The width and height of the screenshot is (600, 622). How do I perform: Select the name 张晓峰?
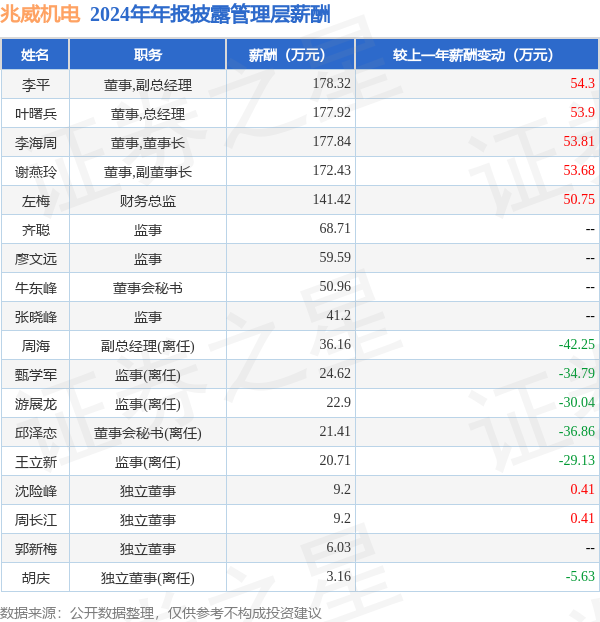(x=35, y=317)
